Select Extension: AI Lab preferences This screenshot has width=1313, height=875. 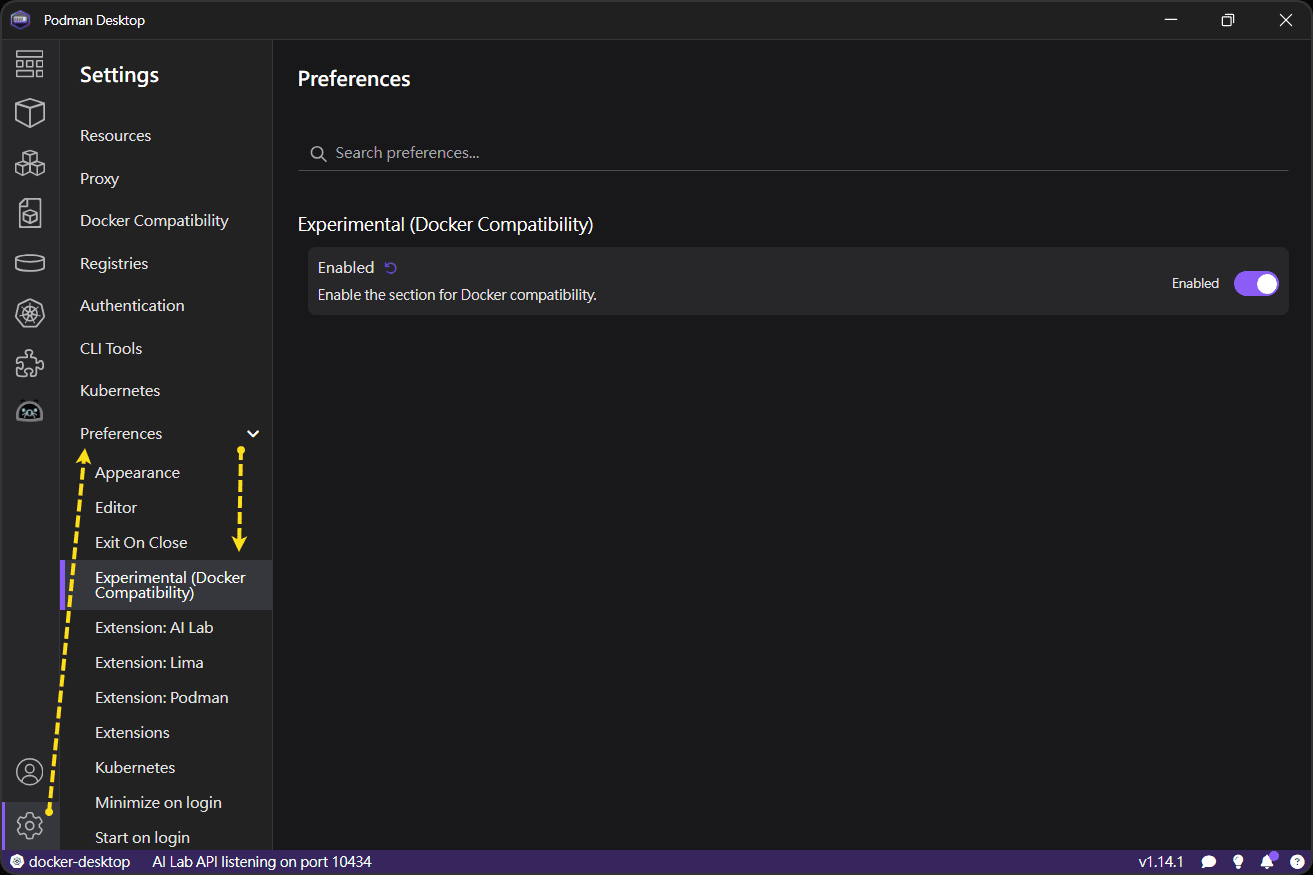[x=154, y=628]
